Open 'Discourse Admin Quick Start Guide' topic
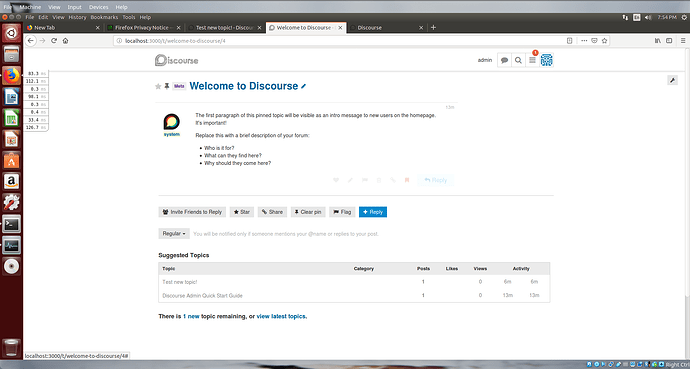The image size is (690, 369). [x=202, y=296]
